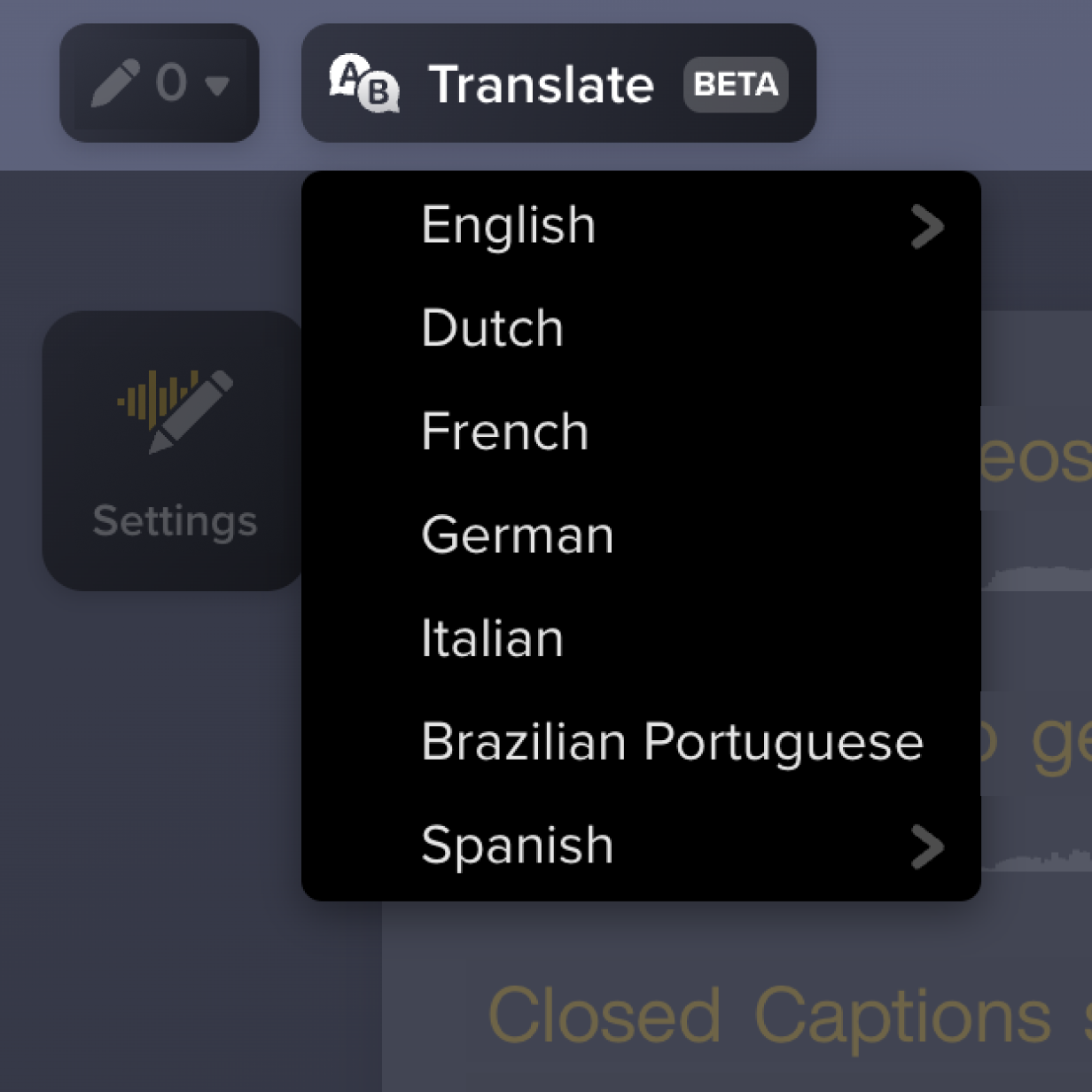Select Dutch as translation language

(x=492, y=327)
